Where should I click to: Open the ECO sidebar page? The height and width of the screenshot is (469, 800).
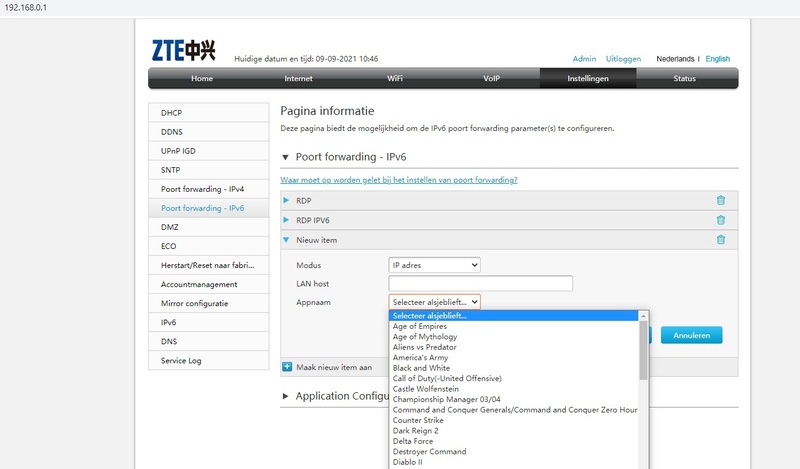209,246
